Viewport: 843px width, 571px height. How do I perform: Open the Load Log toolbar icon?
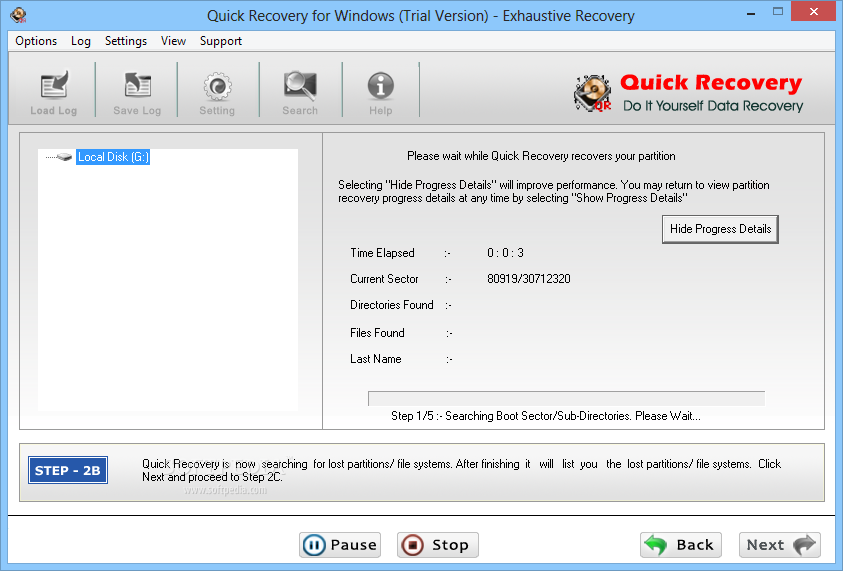(54, 85)
